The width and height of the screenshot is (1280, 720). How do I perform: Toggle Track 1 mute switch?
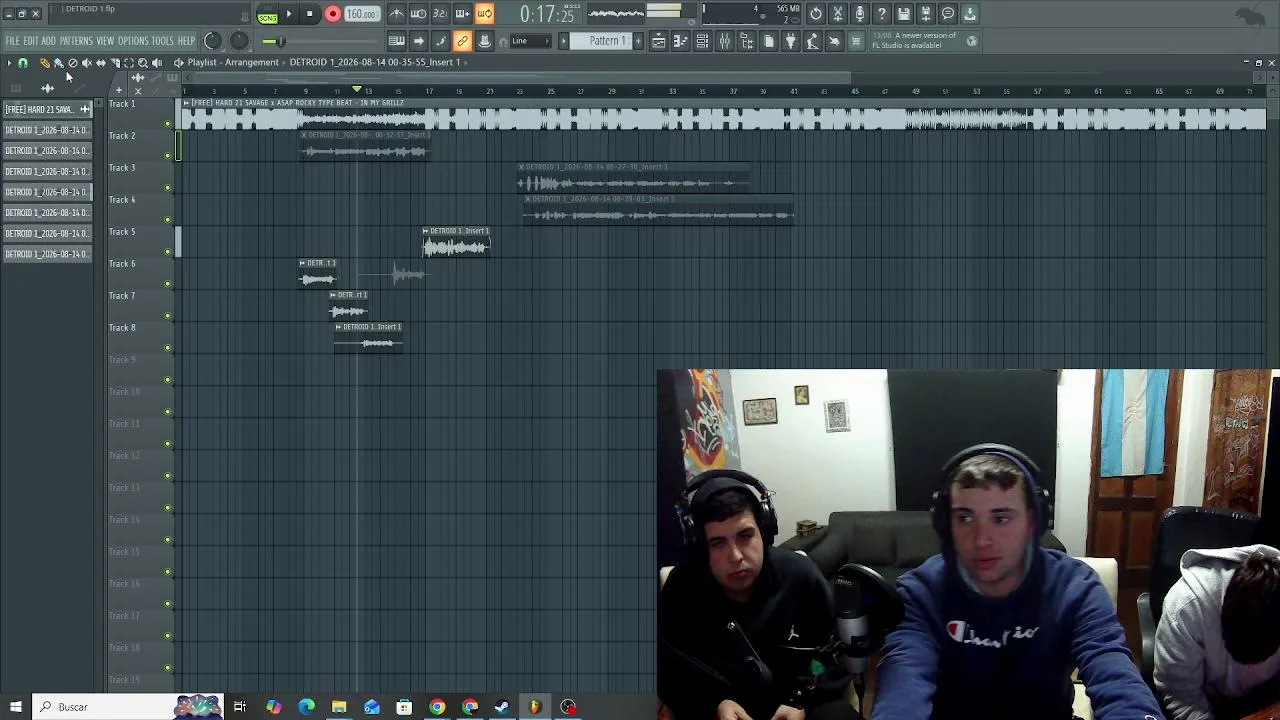tap(168, 124)
